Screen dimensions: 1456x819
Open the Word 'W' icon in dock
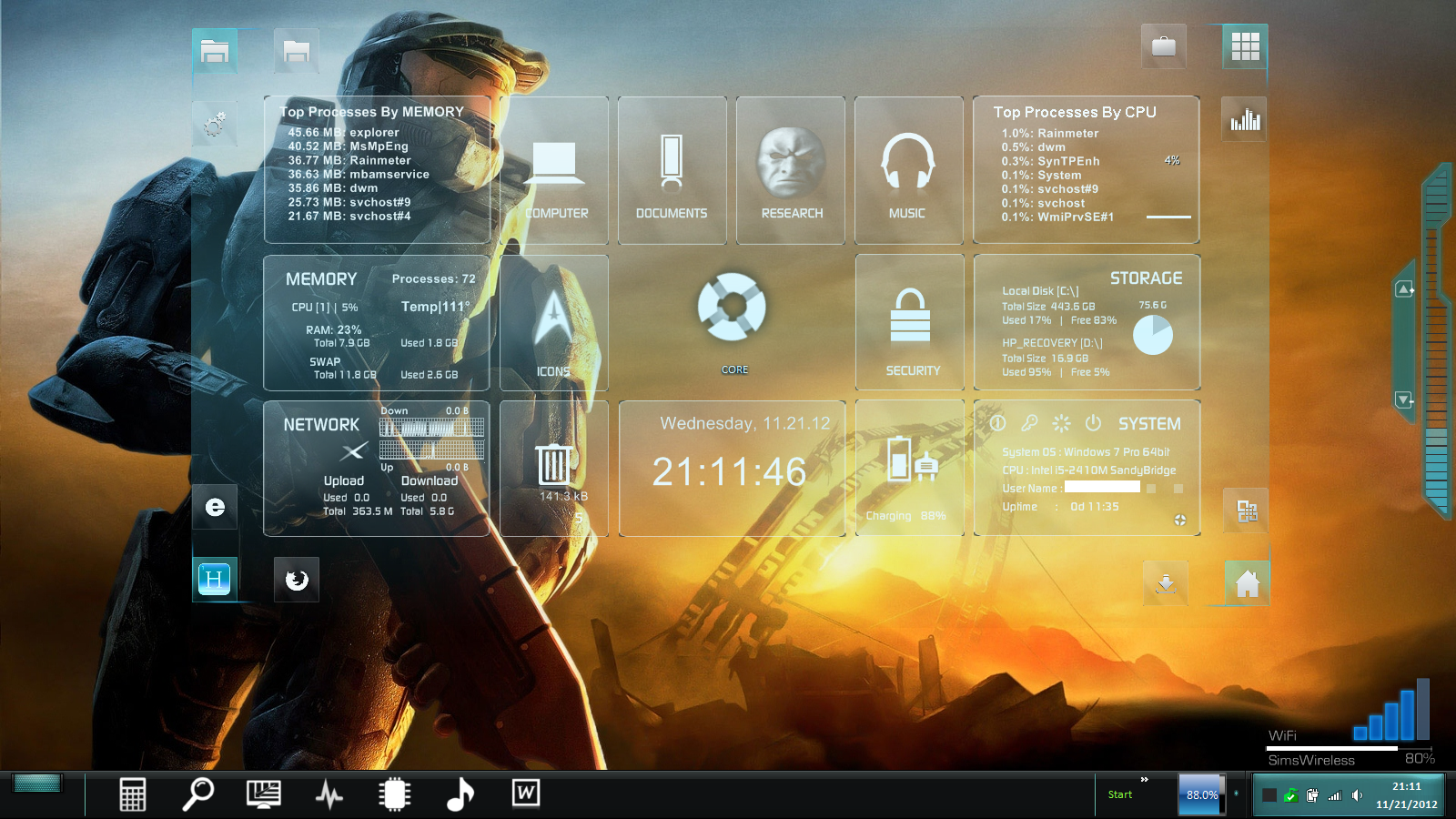pos(526,794)
